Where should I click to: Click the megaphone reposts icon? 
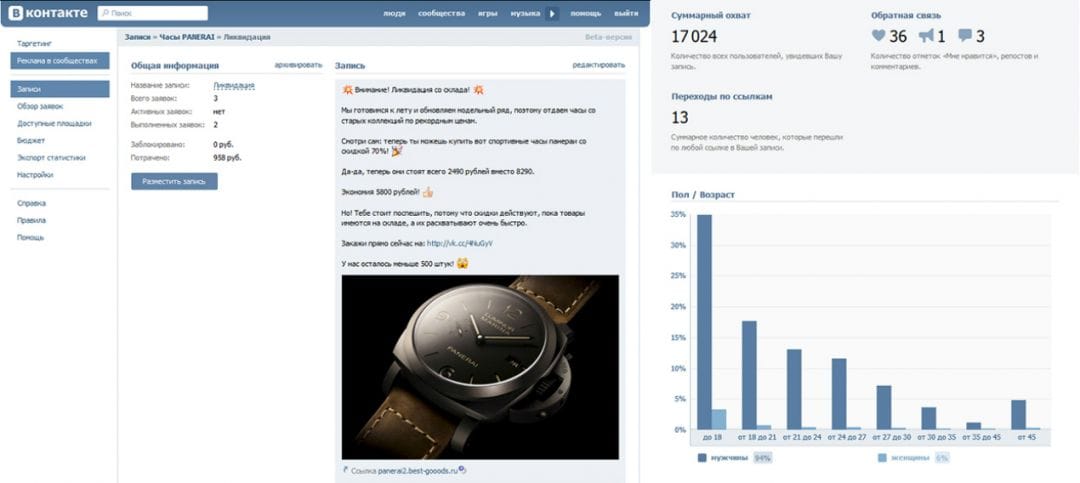click(x=926, y=36)
